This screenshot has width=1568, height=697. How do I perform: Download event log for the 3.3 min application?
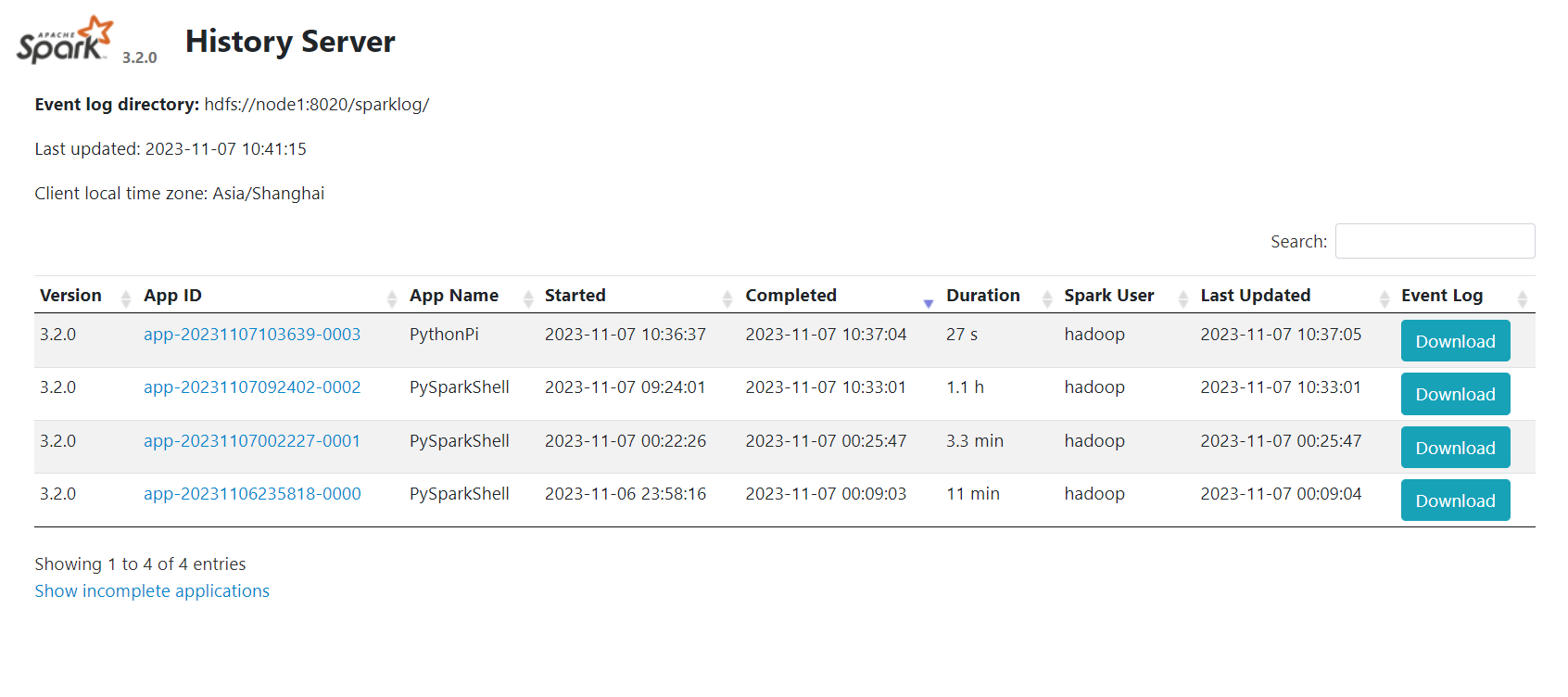point(1454,448)
